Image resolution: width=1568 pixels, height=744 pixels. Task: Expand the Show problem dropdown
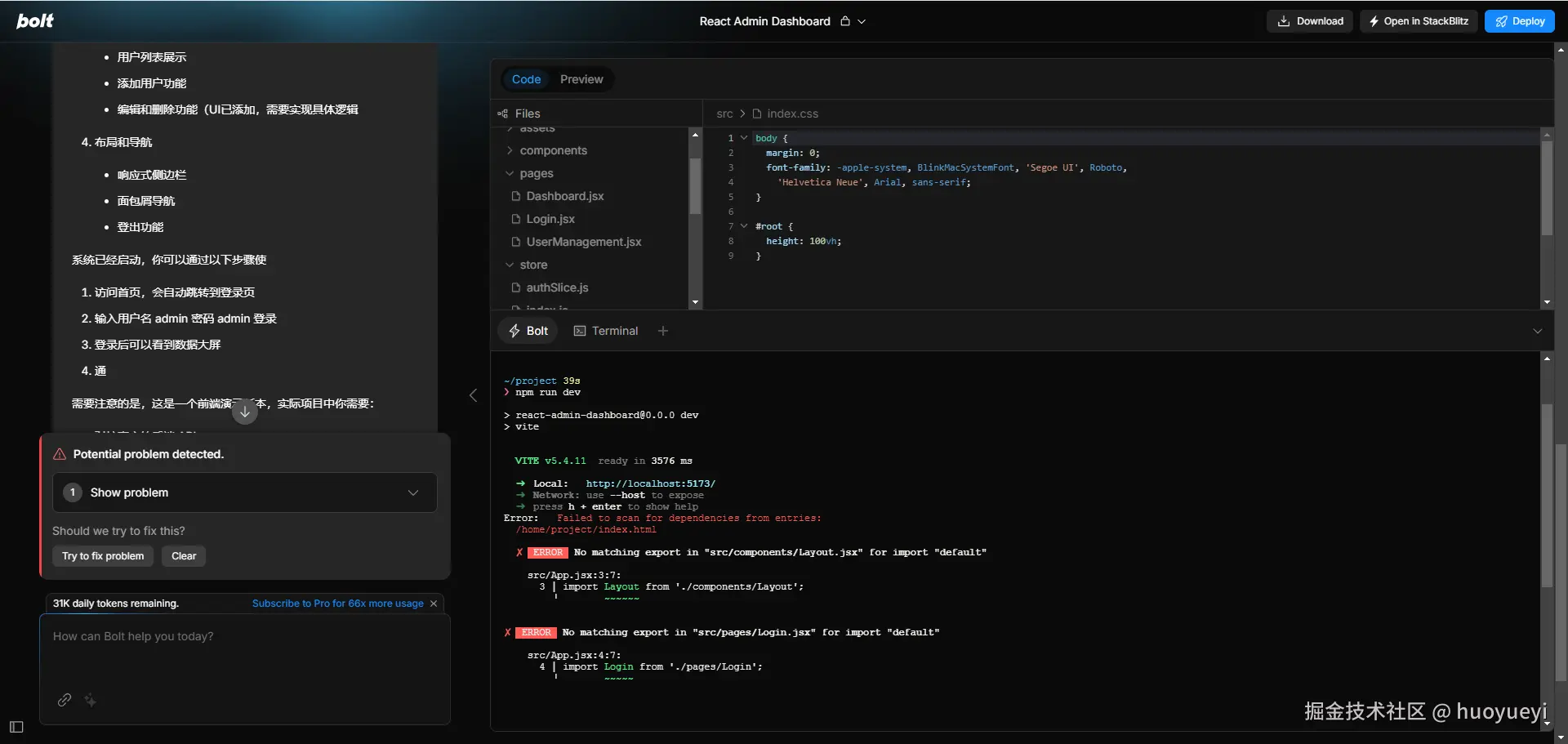245,492
